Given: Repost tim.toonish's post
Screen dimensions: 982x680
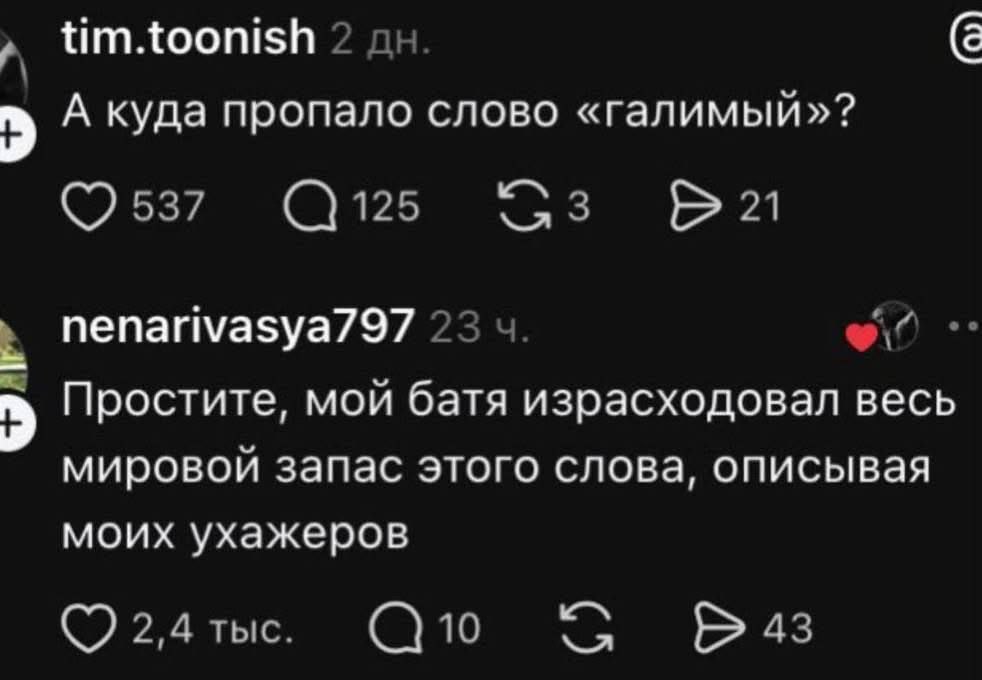Looking at the screenshot, I should (x=525, y=207).
